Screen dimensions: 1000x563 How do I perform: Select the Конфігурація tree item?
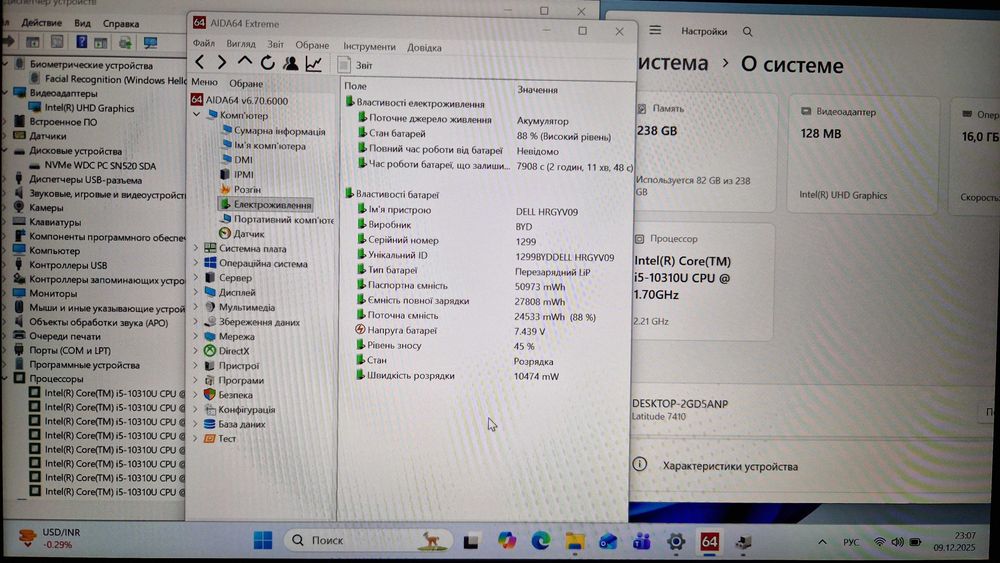click(240, 409)
